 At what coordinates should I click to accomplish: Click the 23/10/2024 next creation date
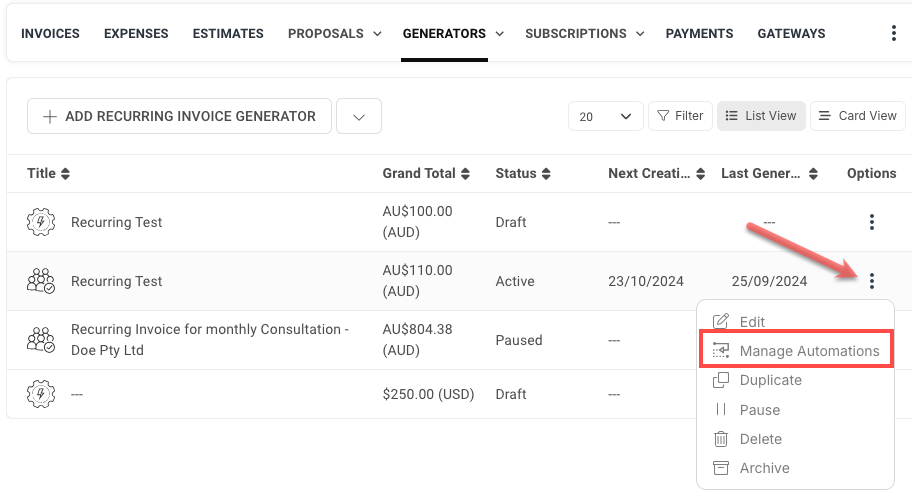pos(646,281)
